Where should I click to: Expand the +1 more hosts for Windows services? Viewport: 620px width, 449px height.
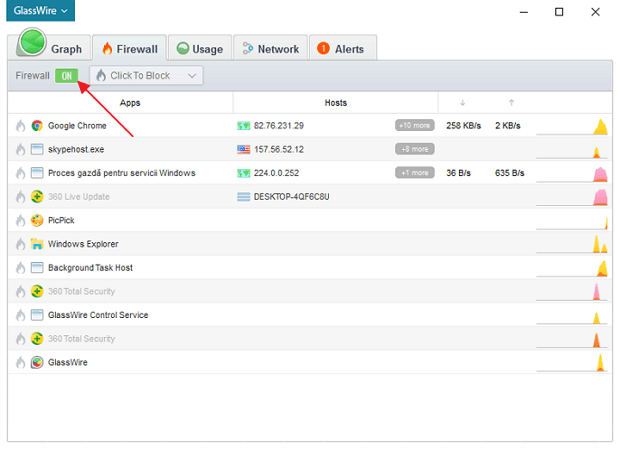click(414, 173)
